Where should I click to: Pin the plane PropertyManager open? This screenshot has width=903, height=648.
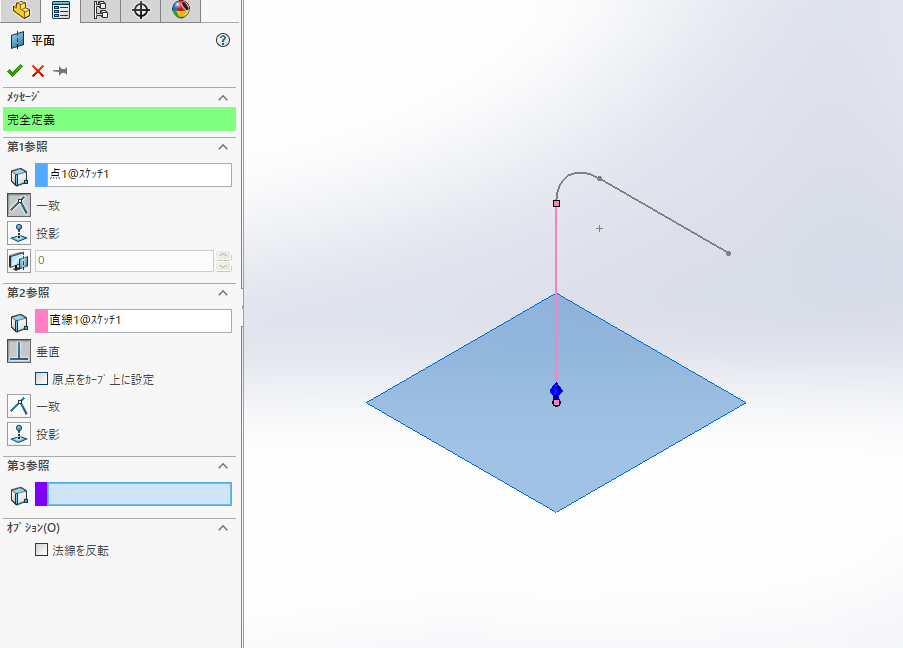[x=60, y=71]
